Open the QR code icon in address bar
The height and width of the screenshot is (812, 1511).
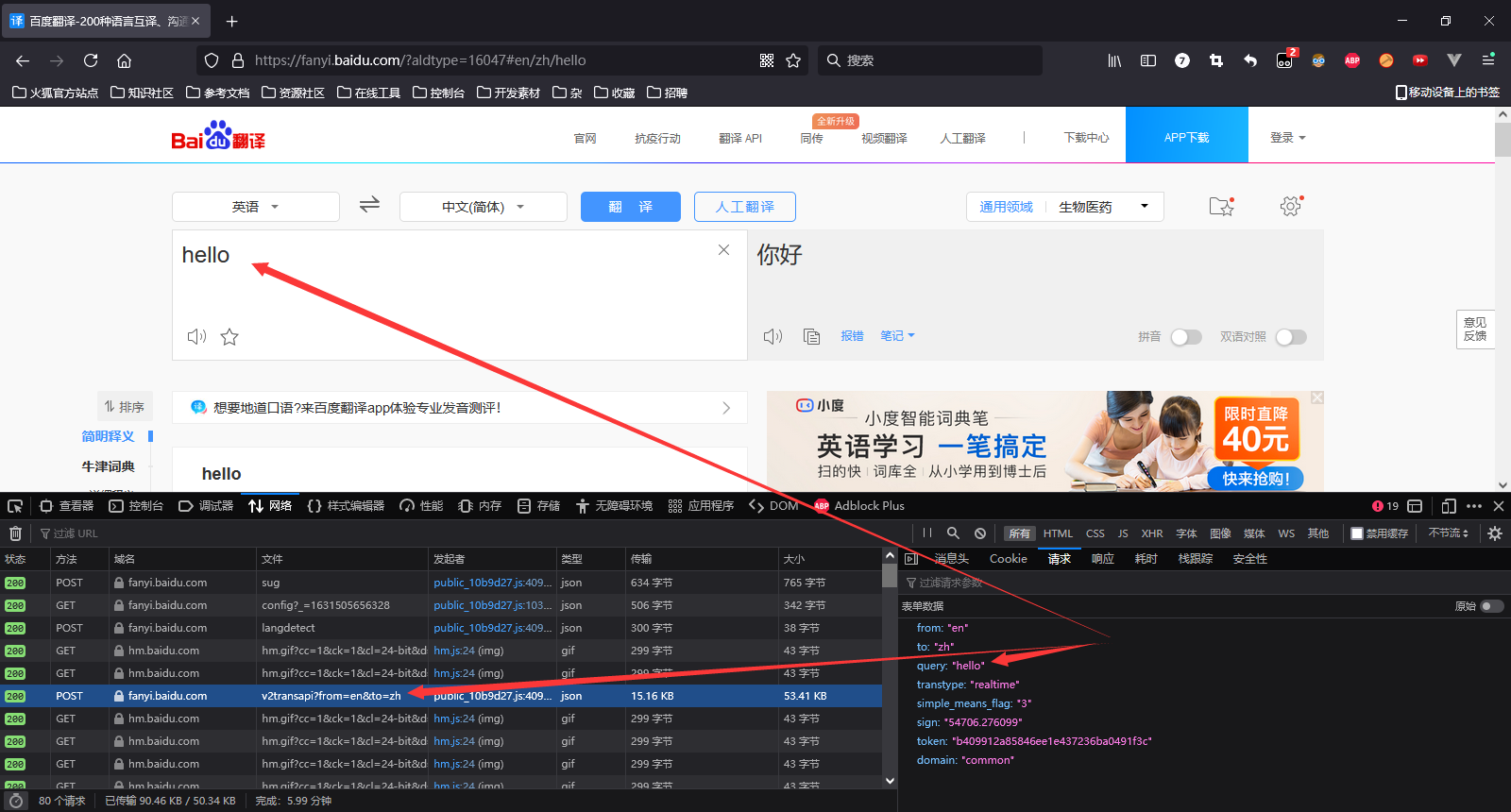767,60
